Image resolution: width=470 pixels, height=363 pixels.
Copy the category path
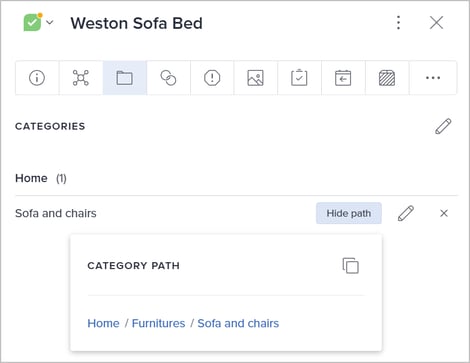pos(351,266)
